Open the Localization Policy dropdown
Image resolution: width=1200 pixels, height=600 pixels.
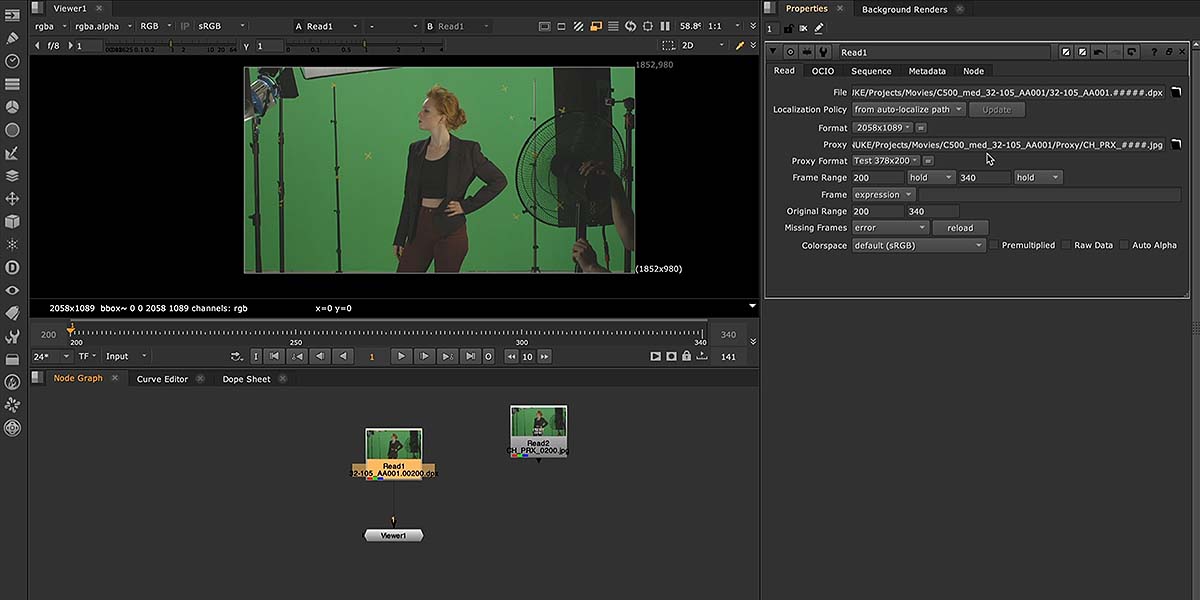point(909,110)
